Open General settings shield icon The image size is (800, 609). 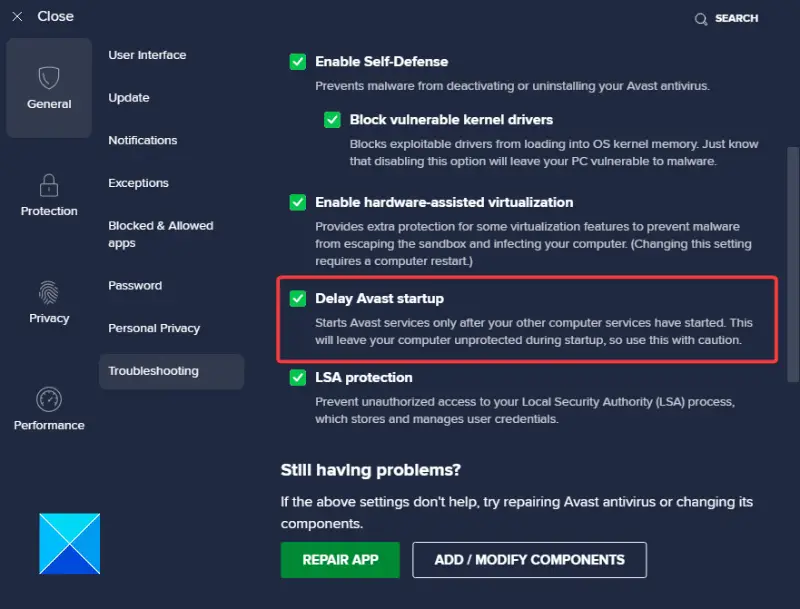[x=49, y=79]
